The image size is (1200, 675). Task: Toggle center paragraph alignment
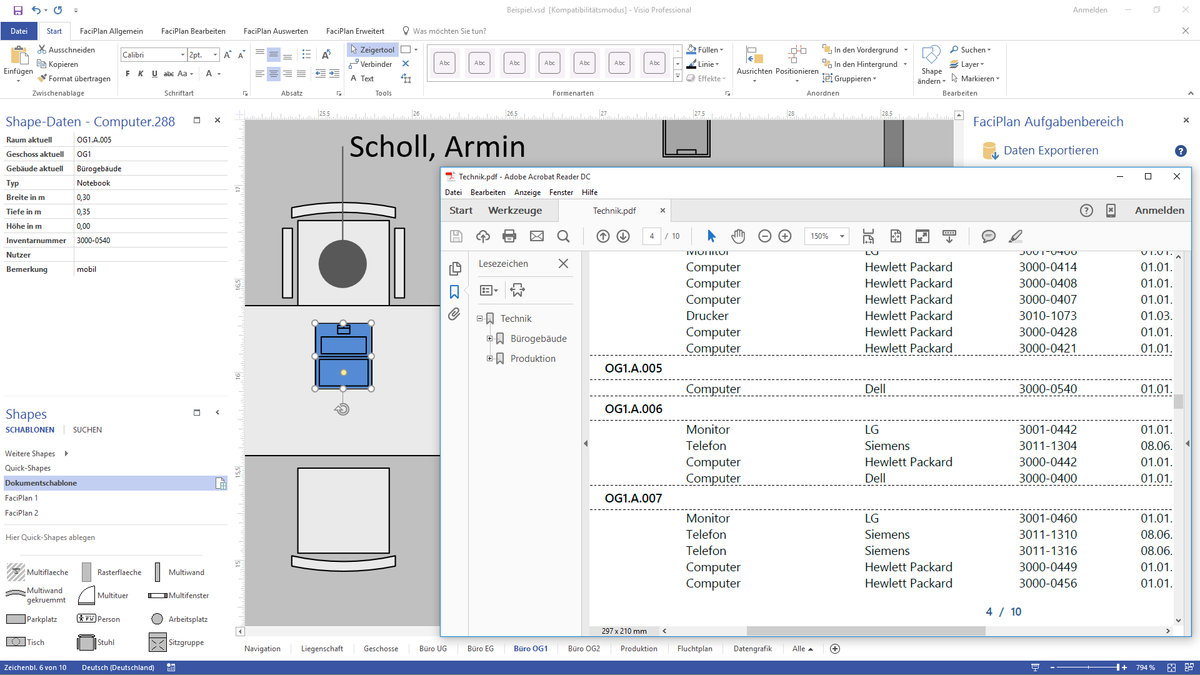click(x=274, y=73)
